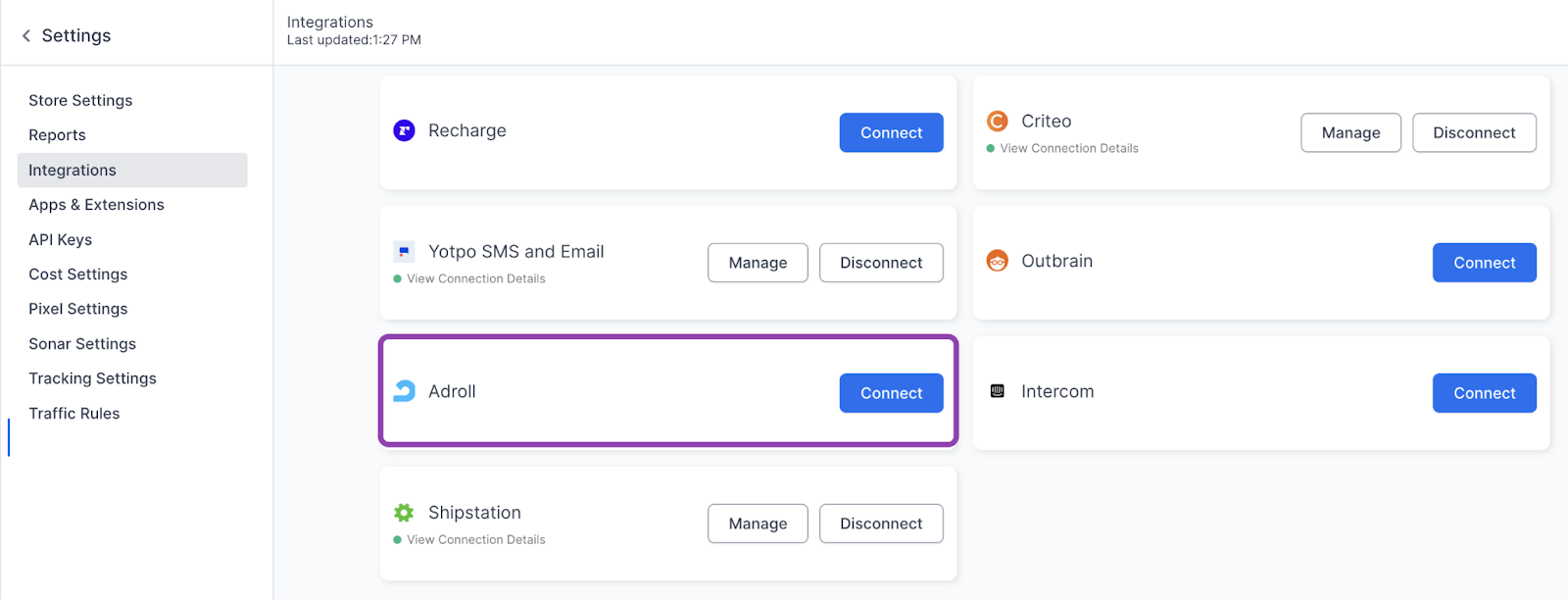Open Store Settings in sidebar
The height and width of the screenshot is (600, 1568).
(80, 100)
